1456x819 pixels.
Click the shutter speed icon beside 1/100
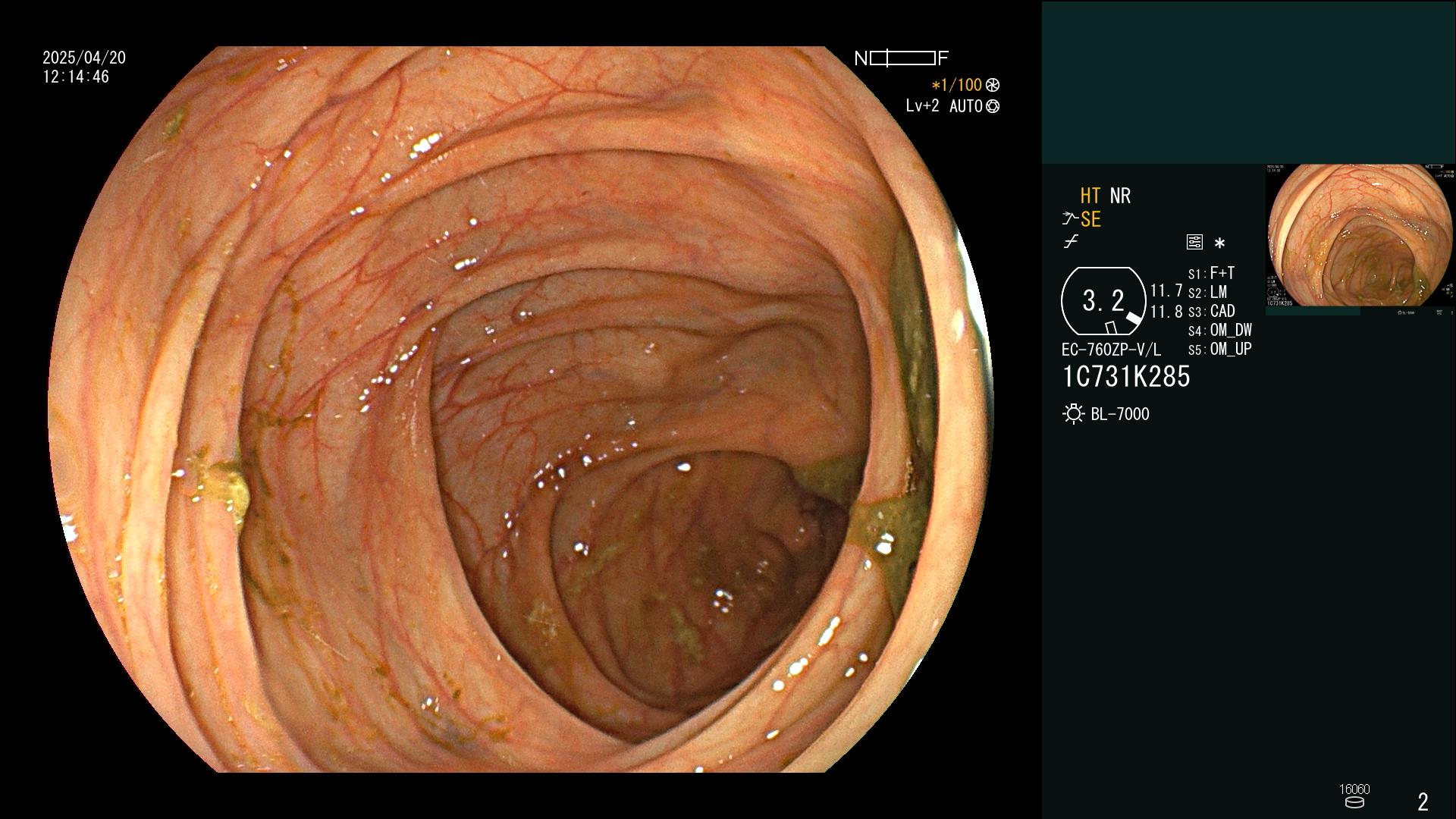coord(992,85)
